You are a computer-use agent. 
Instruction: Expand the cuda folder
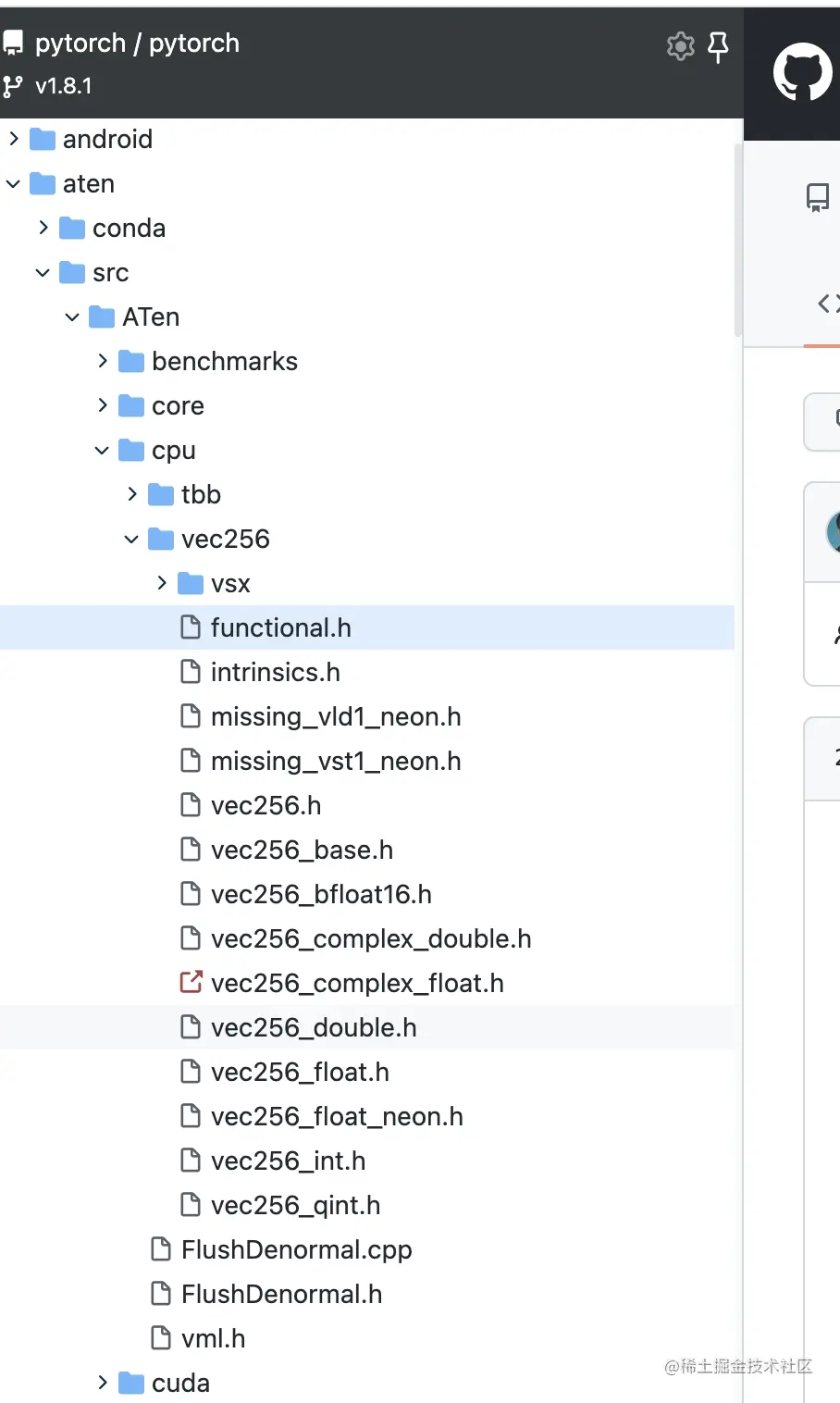[x=101, y=1383]
